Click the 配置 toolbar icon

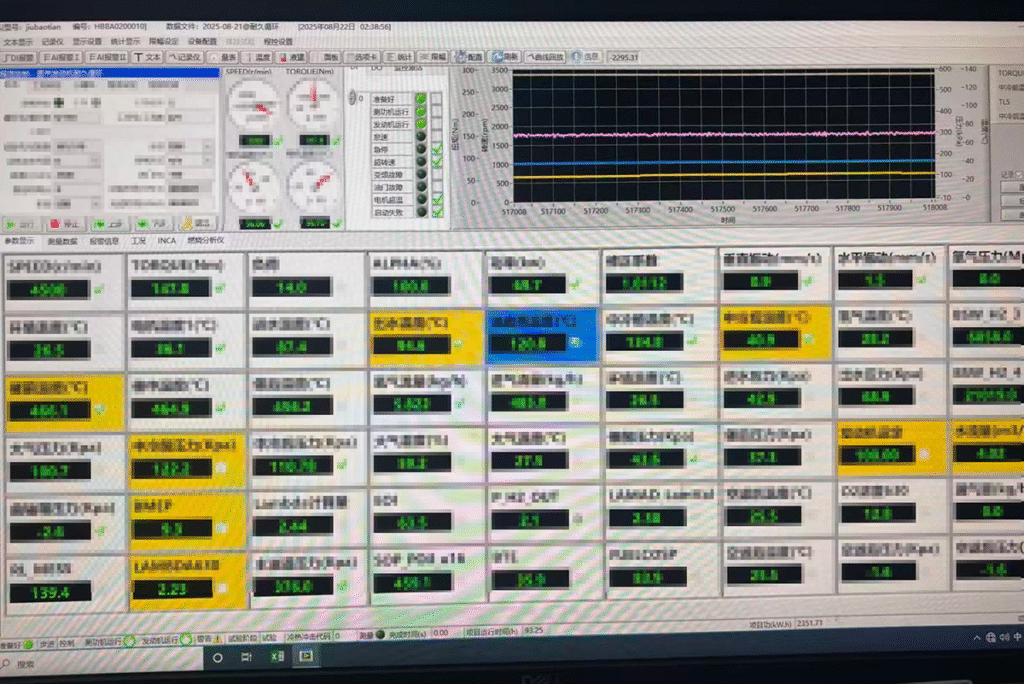coord(470,57)
